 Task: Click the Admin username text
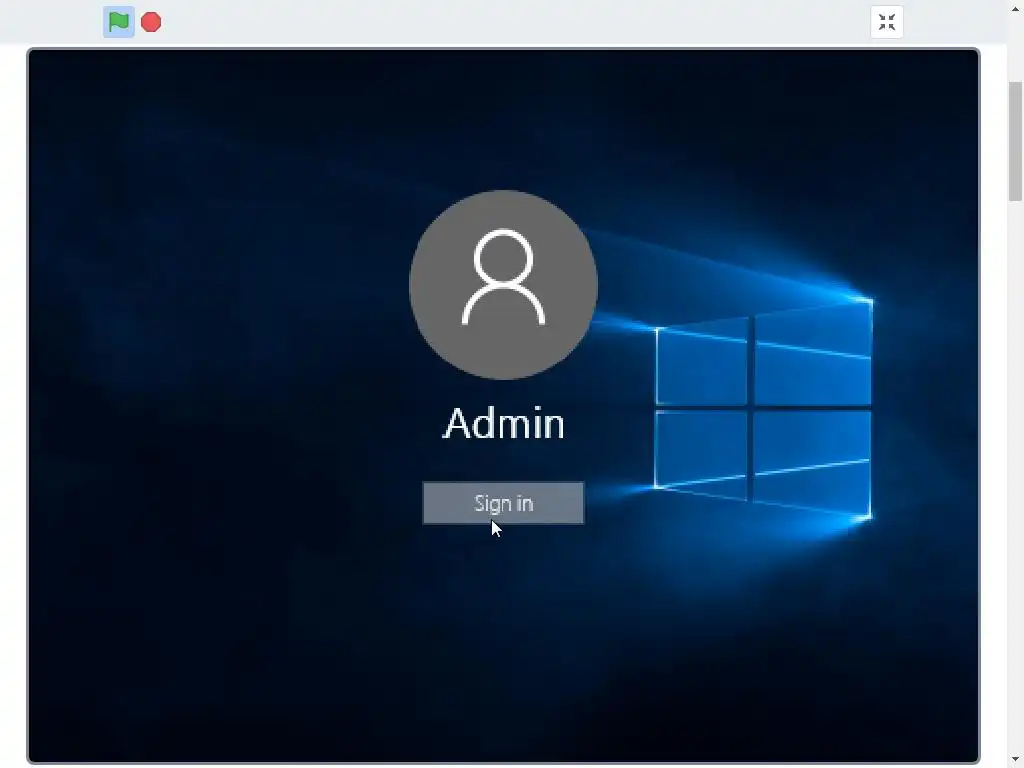coord(504,423)
